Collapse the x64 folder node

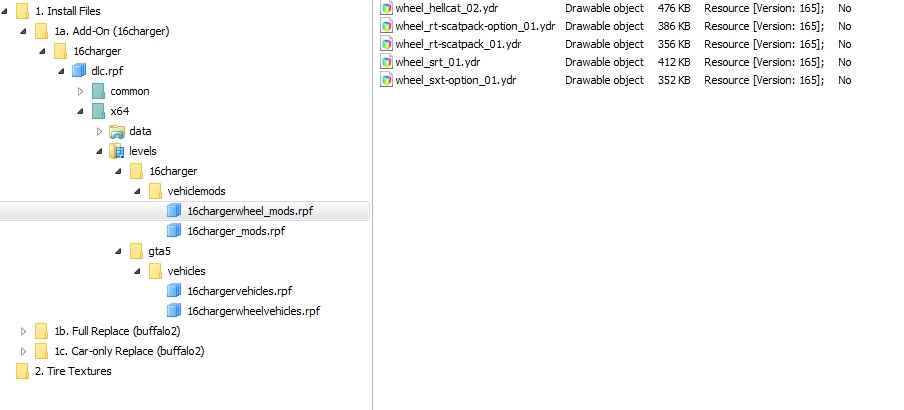tap(81, 111)
